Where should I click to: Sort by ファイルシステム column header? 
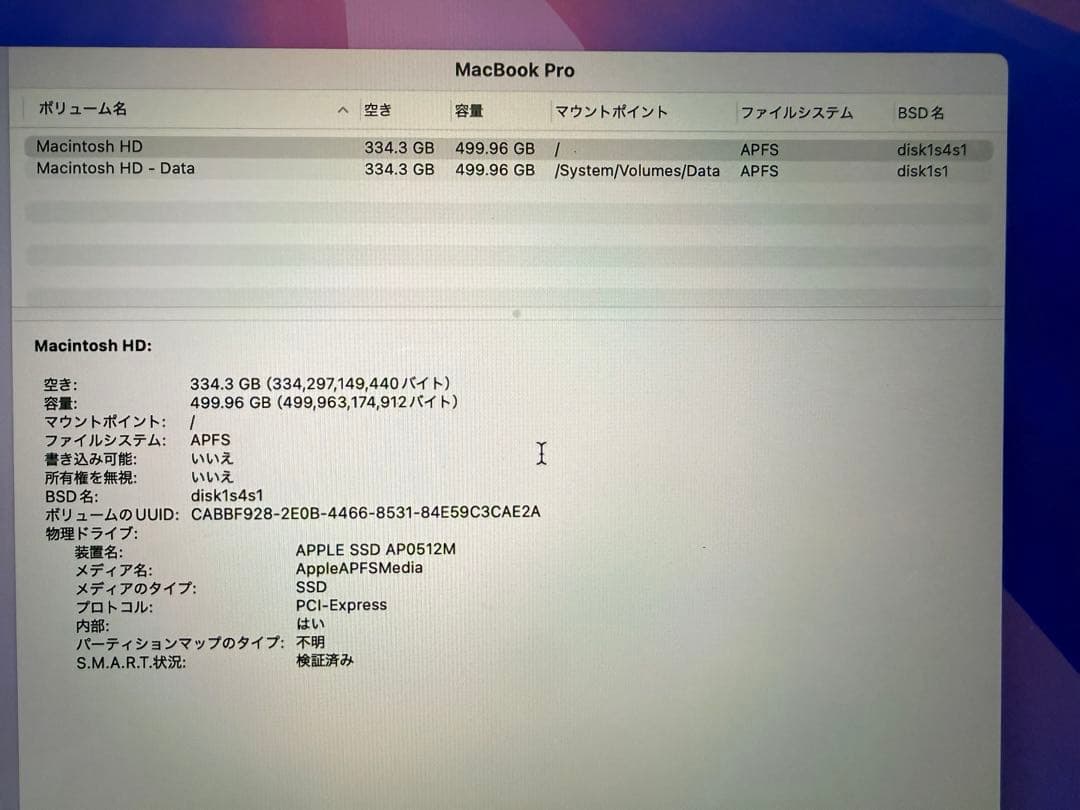click(797, 112)
